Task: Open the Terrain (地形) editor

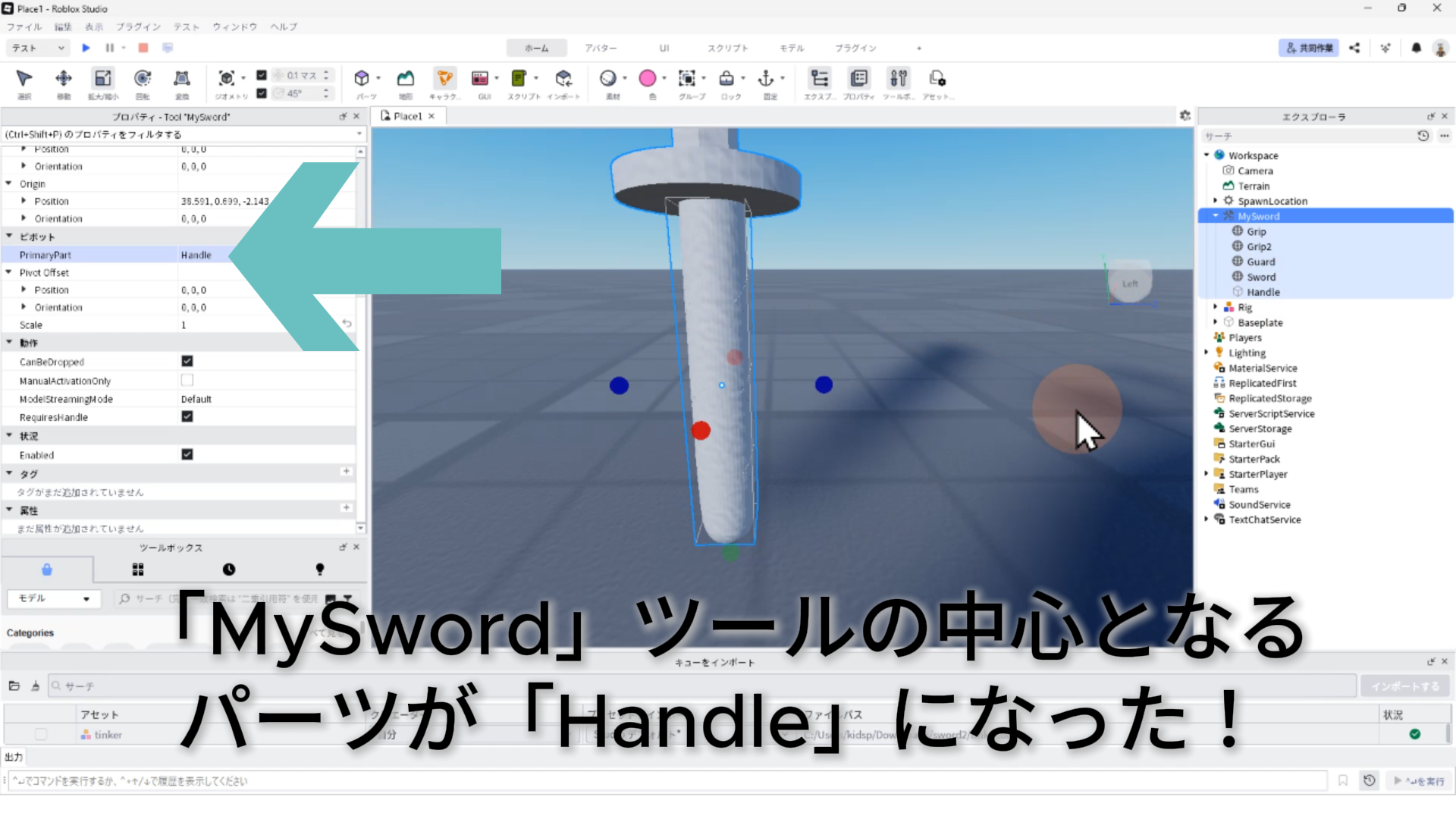Action: 406,79
